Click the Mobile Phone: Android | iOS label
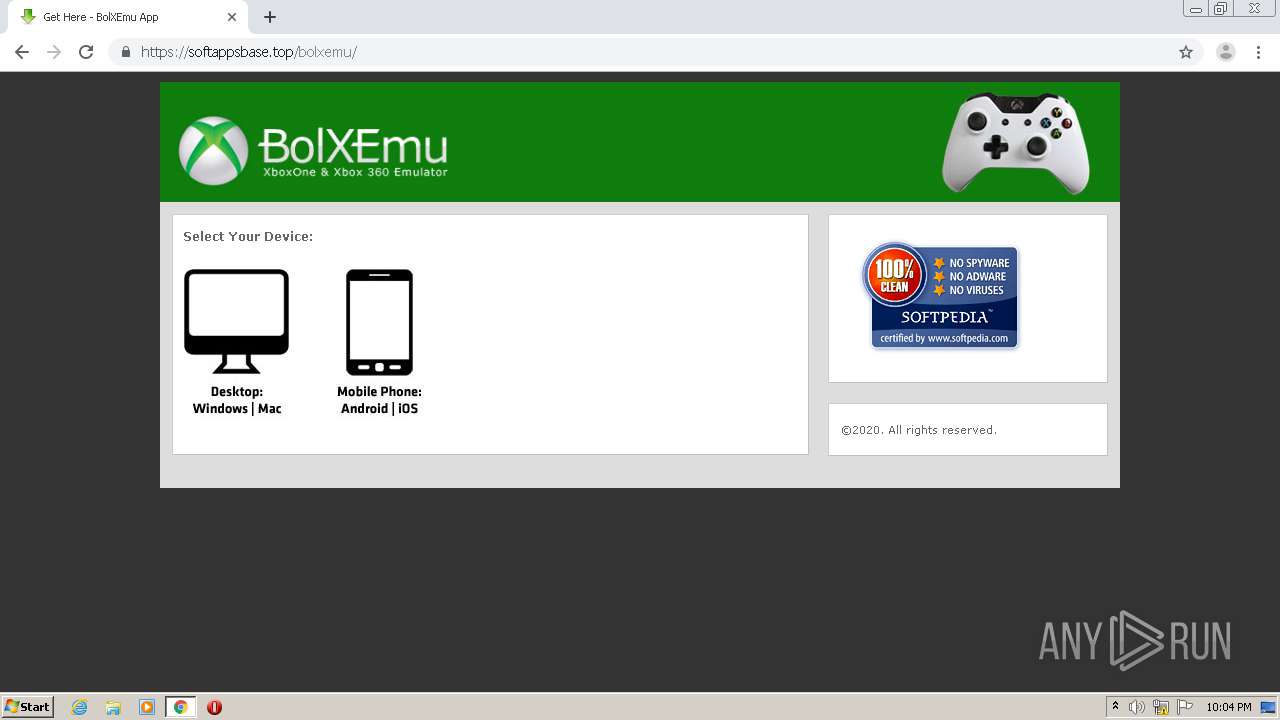Screen dimensions: 1280x720 click(379, 400)
